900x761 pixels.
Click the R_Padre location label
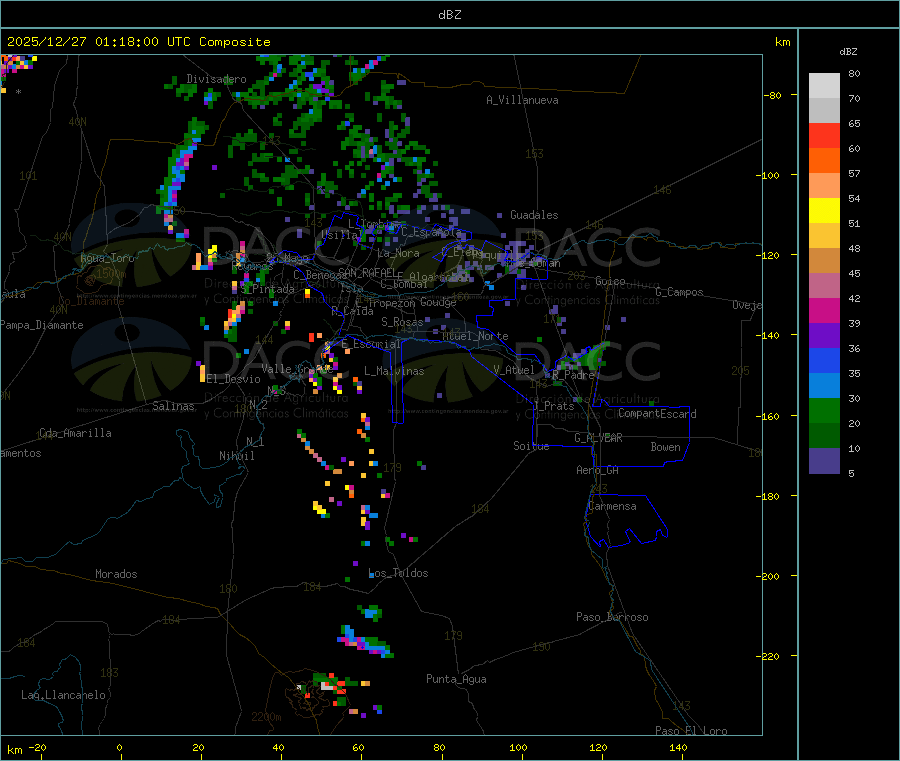pos(573,375)
